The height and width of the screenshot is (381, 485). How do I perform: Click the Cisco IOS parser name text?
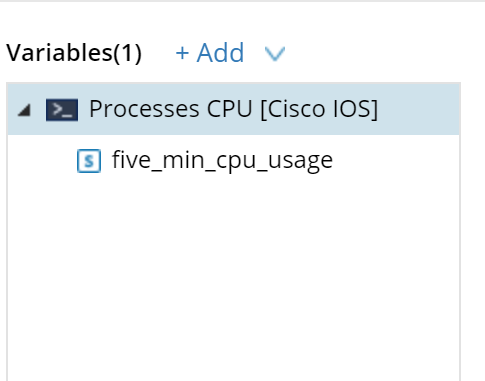[234, 109]
